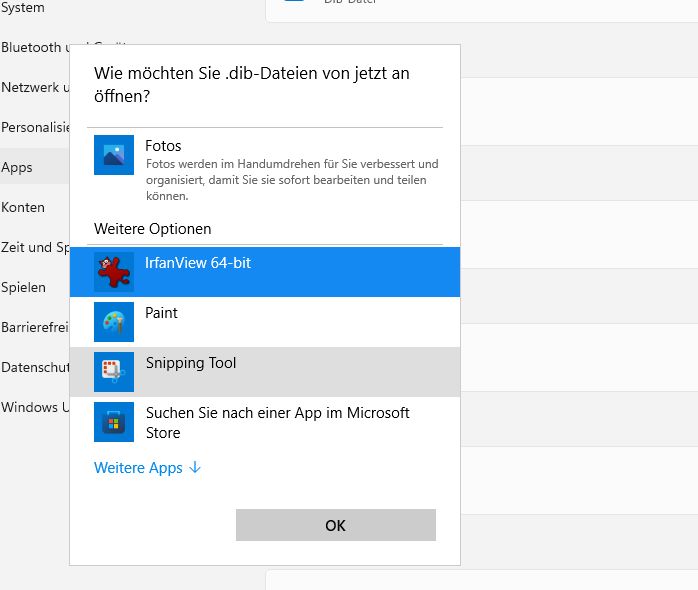This screenshot has width=698, height=590.
Task: Select the IrfanView 64-bit entry
Action: tap(265, 272)
